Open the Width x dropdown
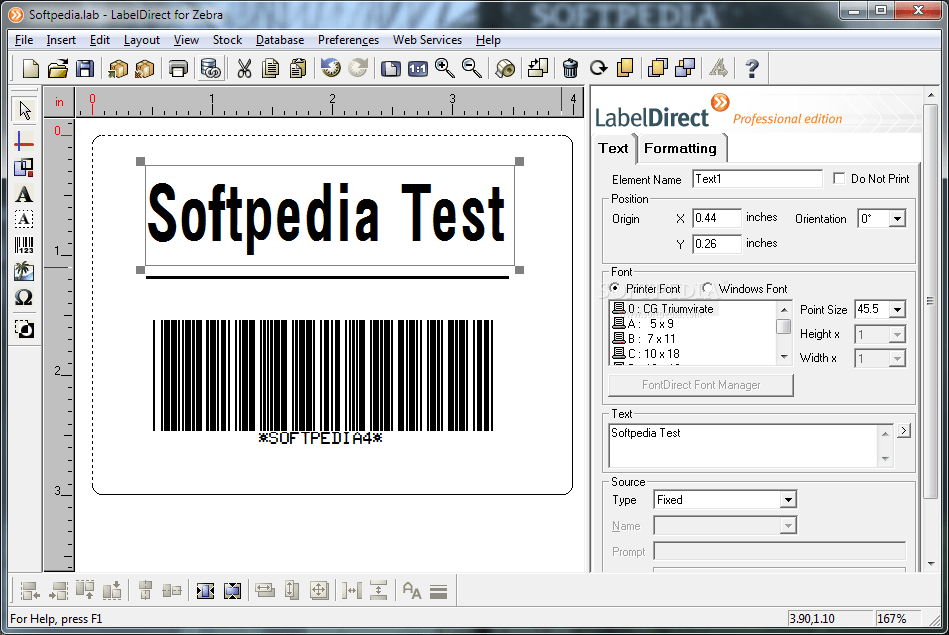949x635 pixels. pyautogui.click(x=897, y=359)
